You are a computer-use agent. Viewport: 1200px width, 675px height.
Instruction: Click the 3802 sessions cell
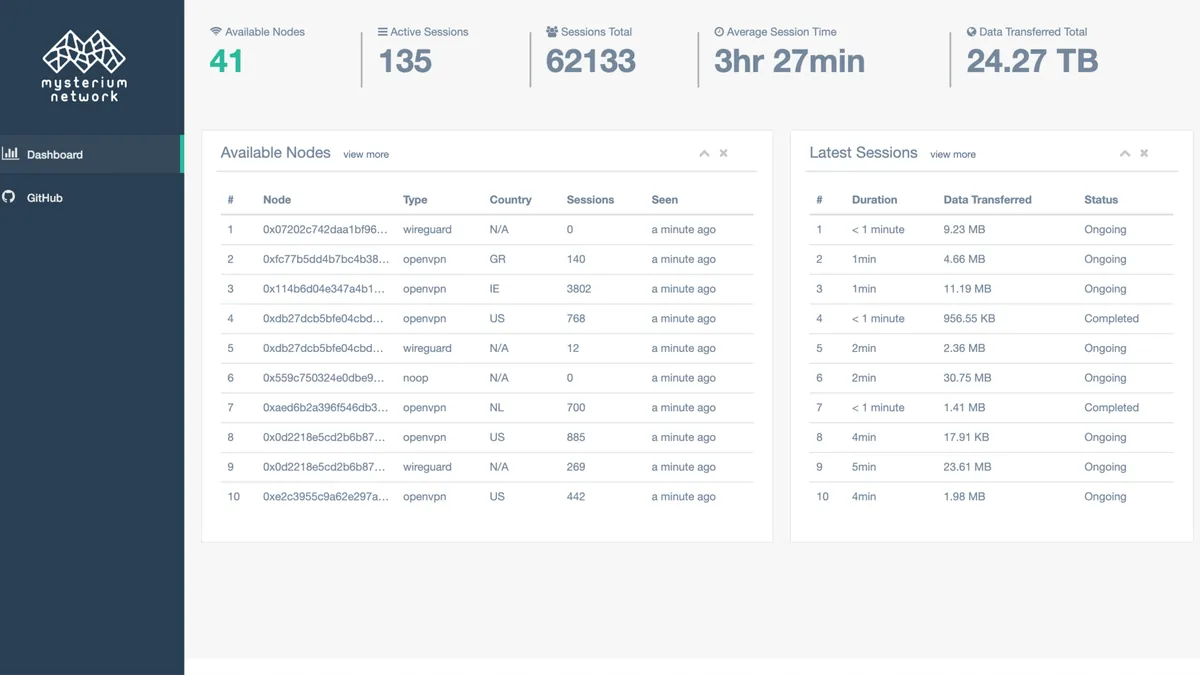579,289
